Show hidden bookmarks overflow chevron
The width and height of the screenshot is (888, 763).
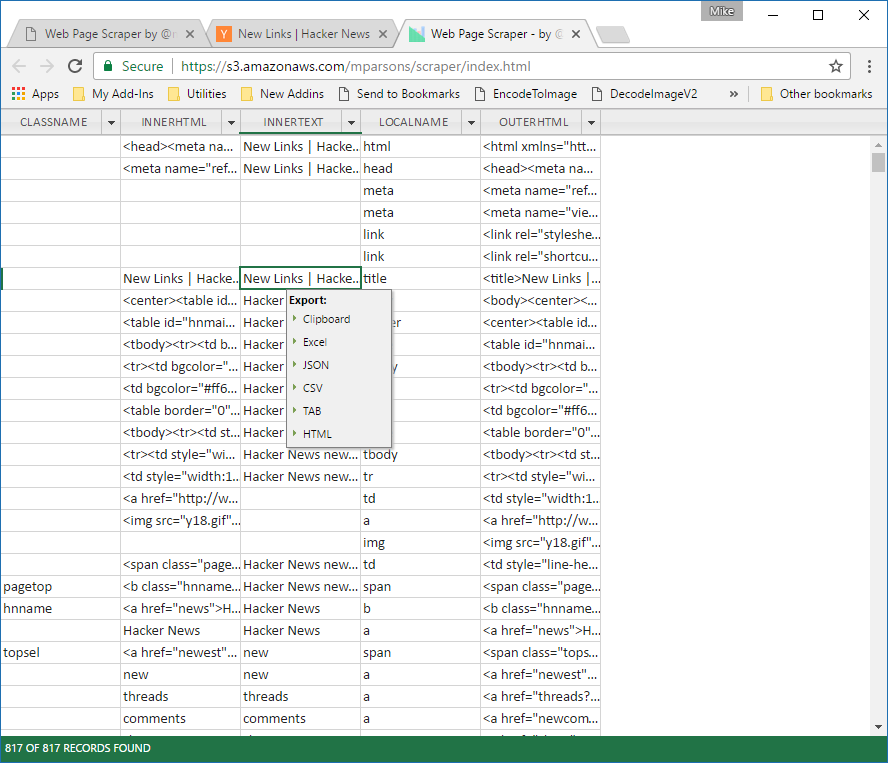tap(734, 94)
